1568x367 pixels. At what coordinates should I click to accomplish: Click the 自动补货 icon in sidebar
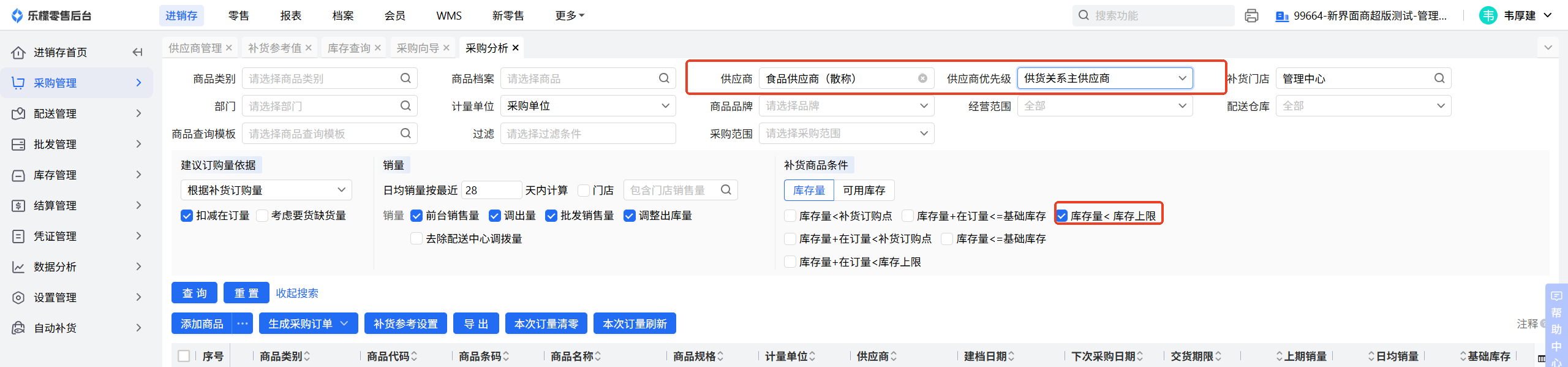click(x=18, y=328)
